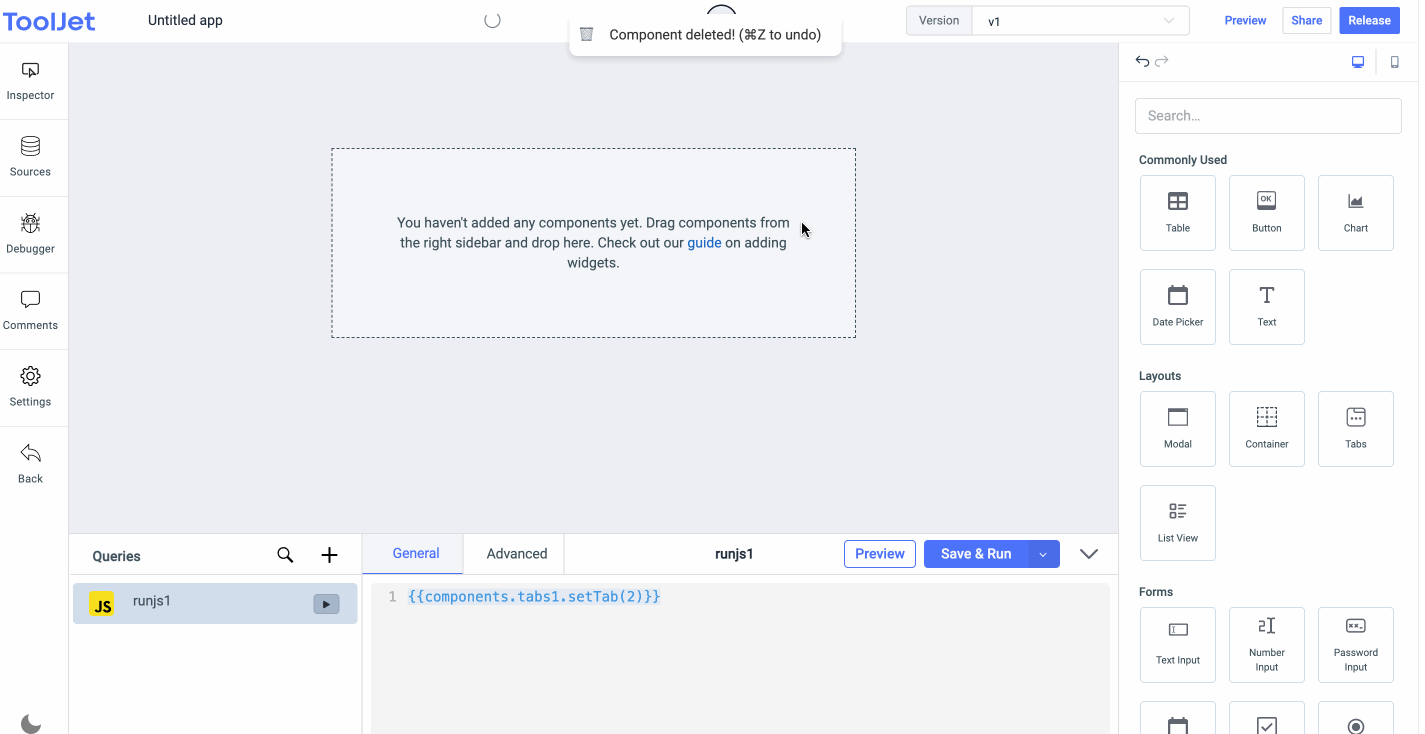Screen dimensions: 1425x734
Task: Select the Table component
Action: coord(1177,212)
